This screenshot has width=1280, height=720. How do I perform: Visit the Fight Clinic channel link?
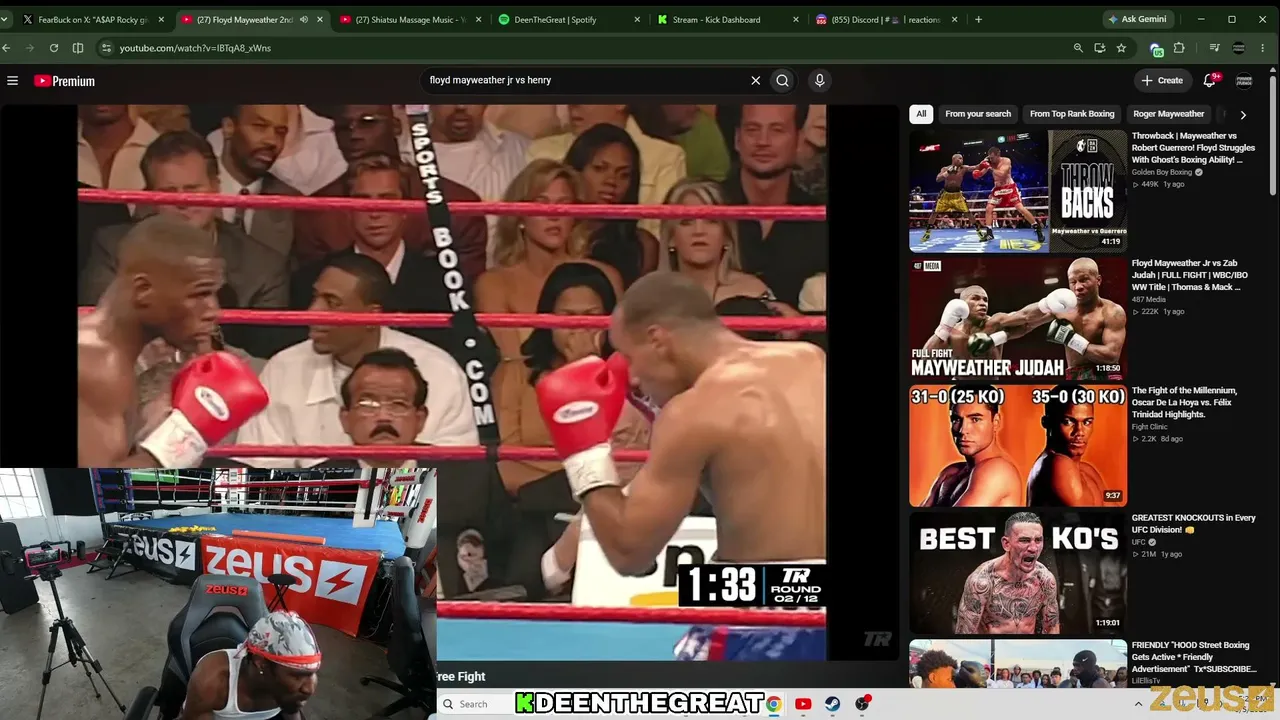point(1149,427)
